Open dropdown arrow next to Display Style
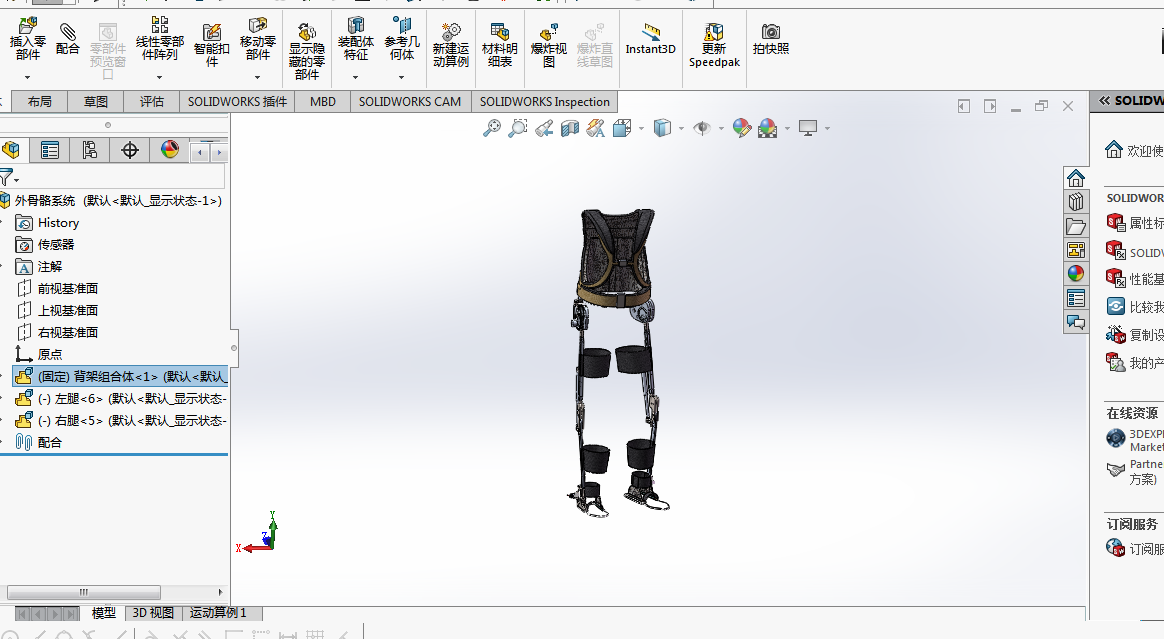This screenshot has height=639, width=1164. [681, 129]
